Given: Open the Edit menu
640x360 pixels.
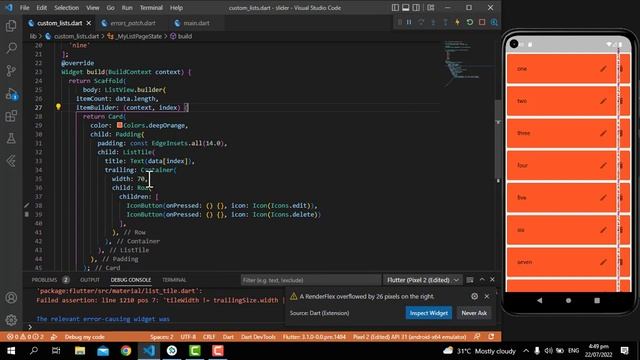Looking at the screenshot, I should [42, 8].
